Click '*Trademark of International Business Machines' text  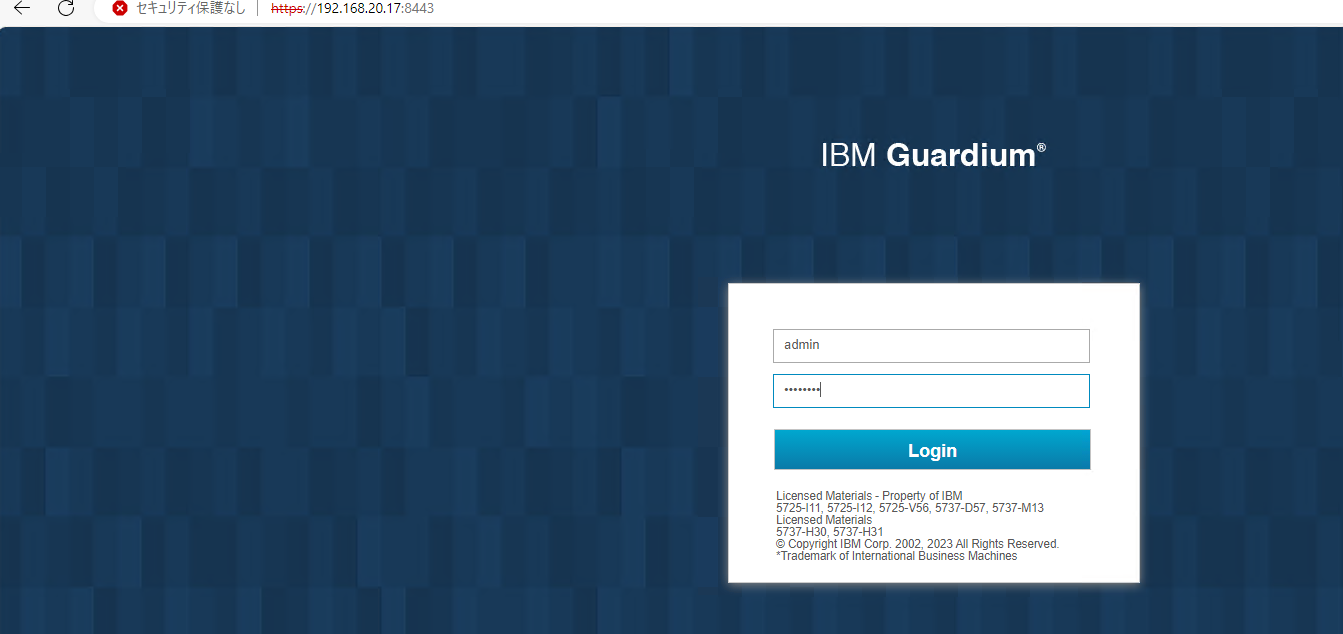click(x=896, y=556)
